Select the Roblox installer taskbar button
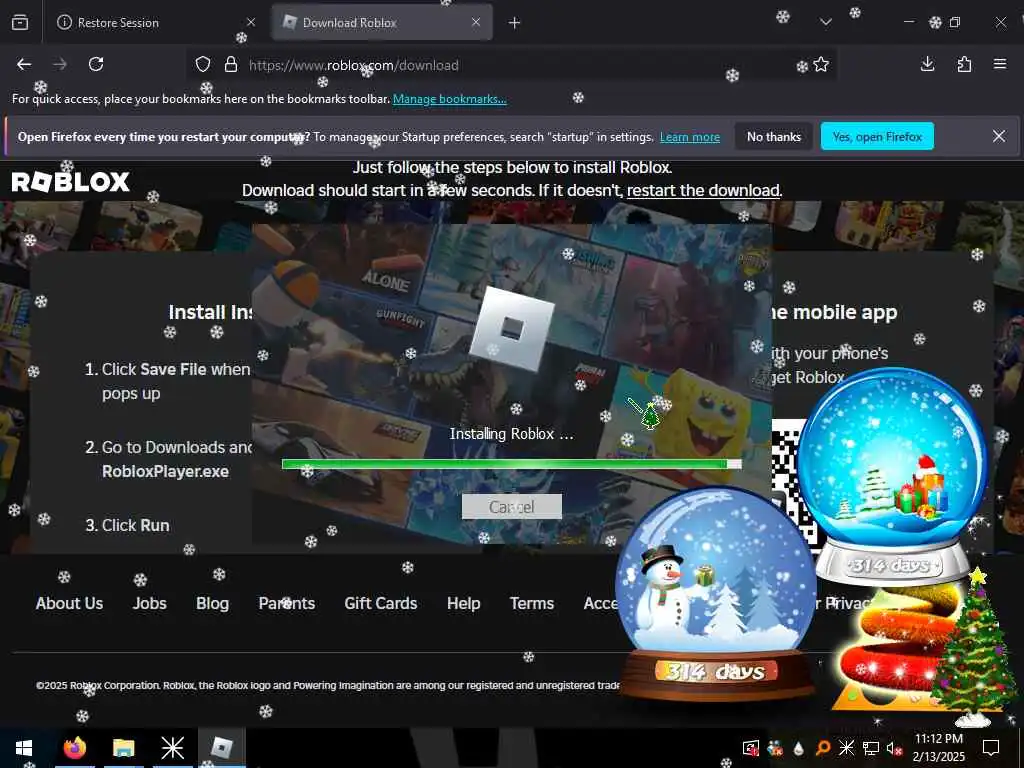1024x768 pixels. [x=222, y=748]
